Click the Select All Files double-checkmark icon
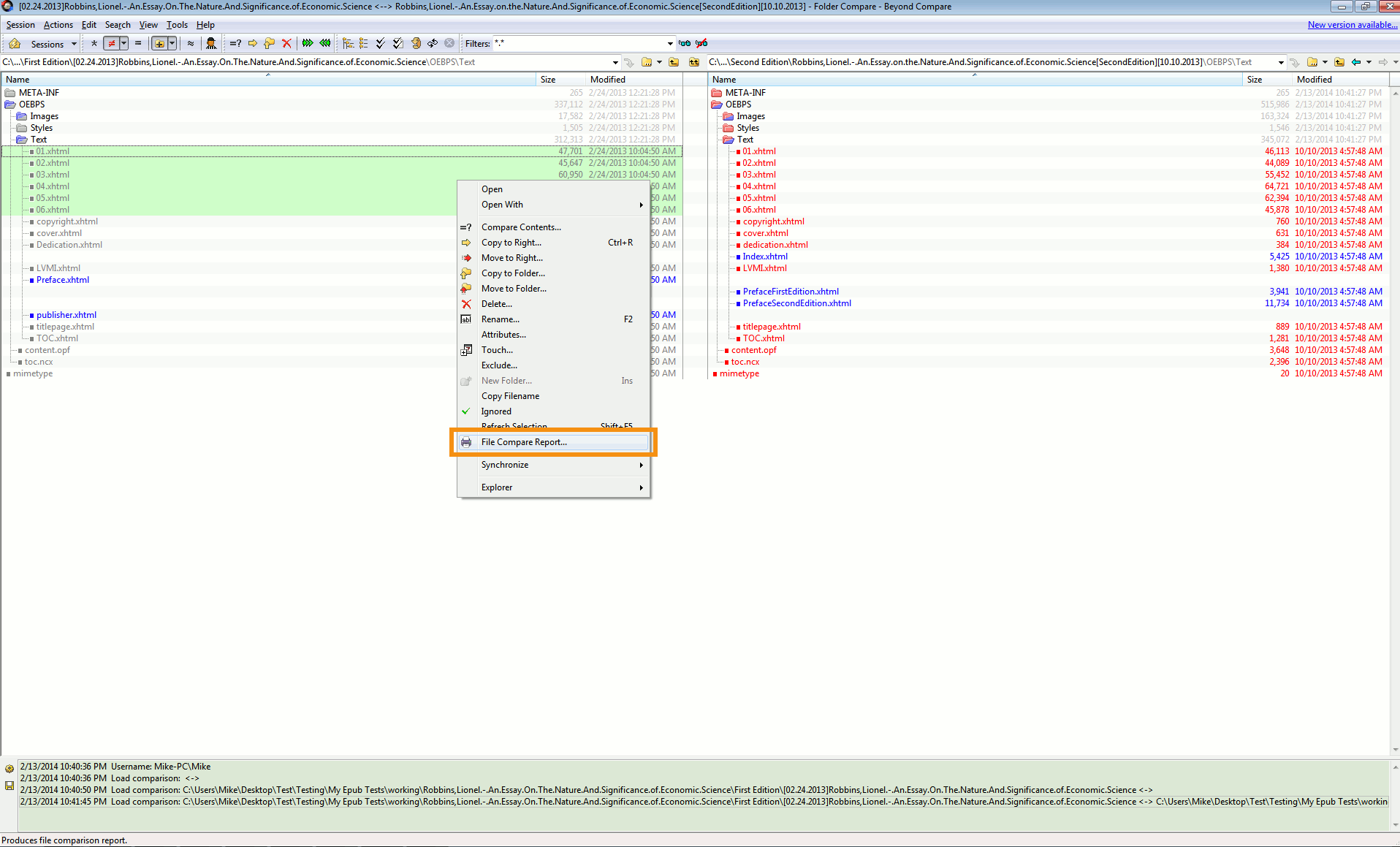The width and height of the screenshot is (1400, 847). [397, 44]
